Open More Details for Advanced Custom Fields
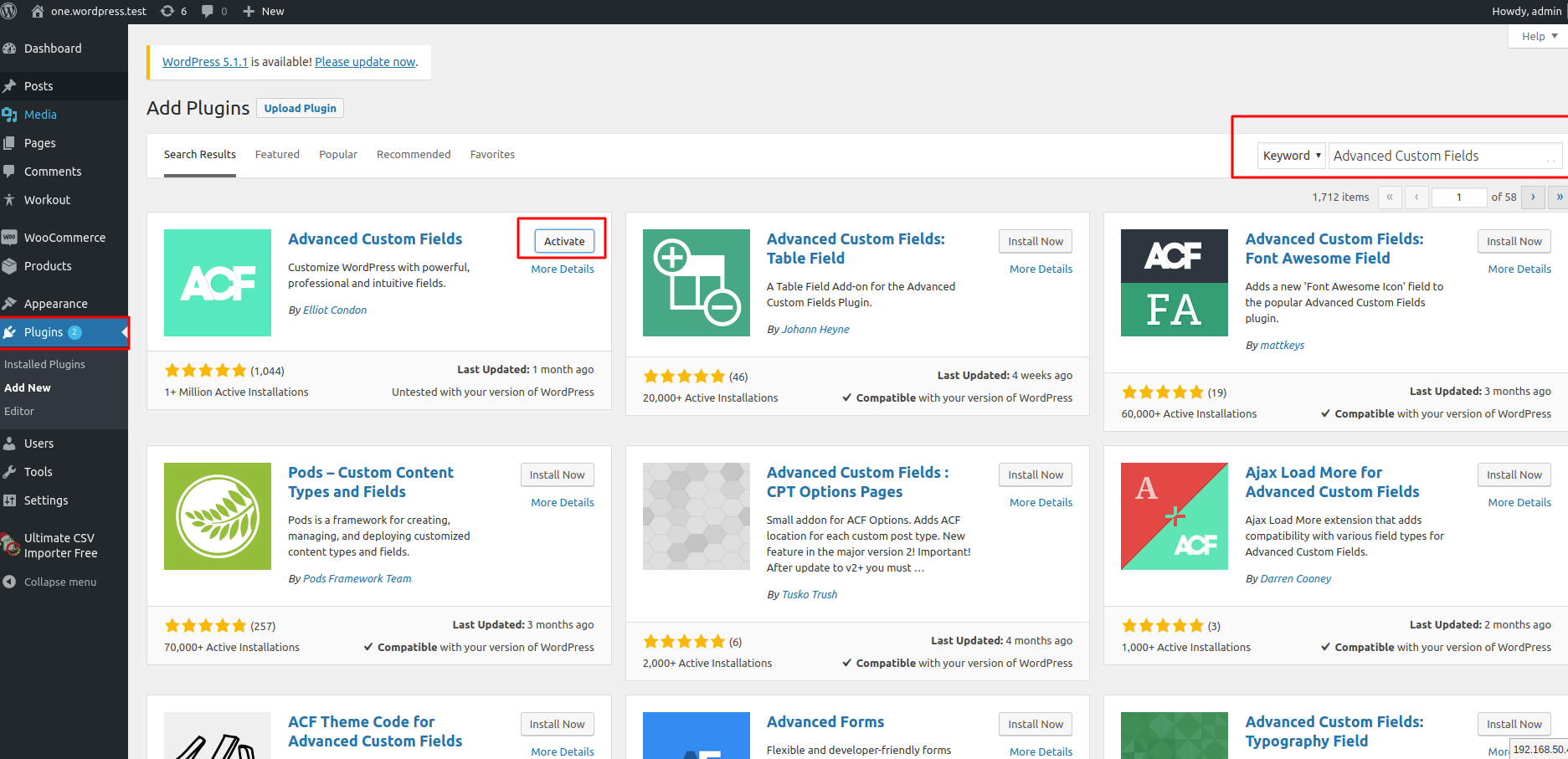 click(563, 269)
